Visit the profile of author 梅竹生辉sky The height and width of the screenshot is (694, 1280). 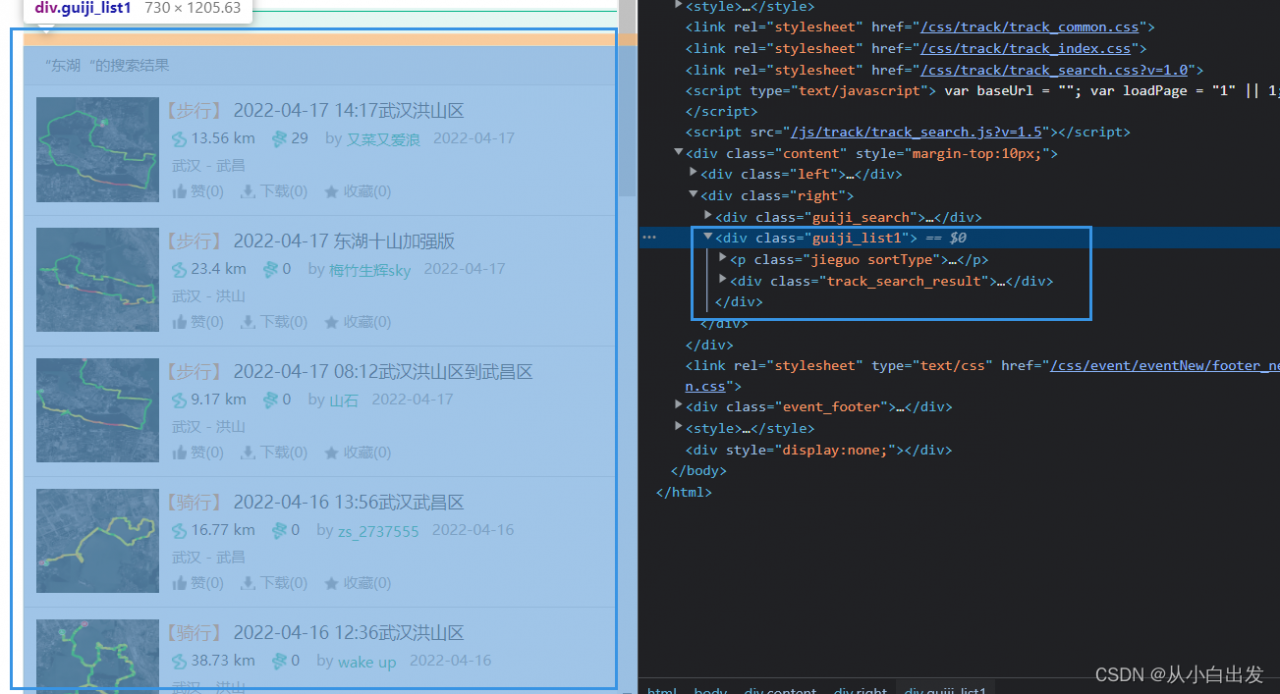369,270
